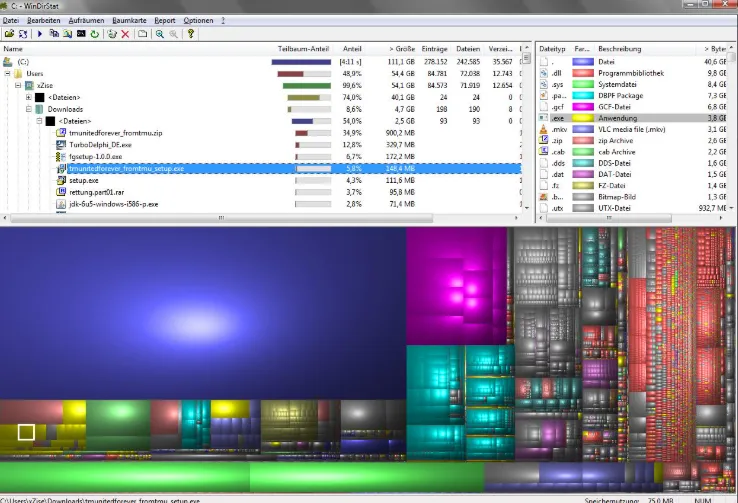The width and height of the screenshot is (738, 503).
Task: Click the rettung.part01.rar file icon
Action: click(x=61, y=192)
